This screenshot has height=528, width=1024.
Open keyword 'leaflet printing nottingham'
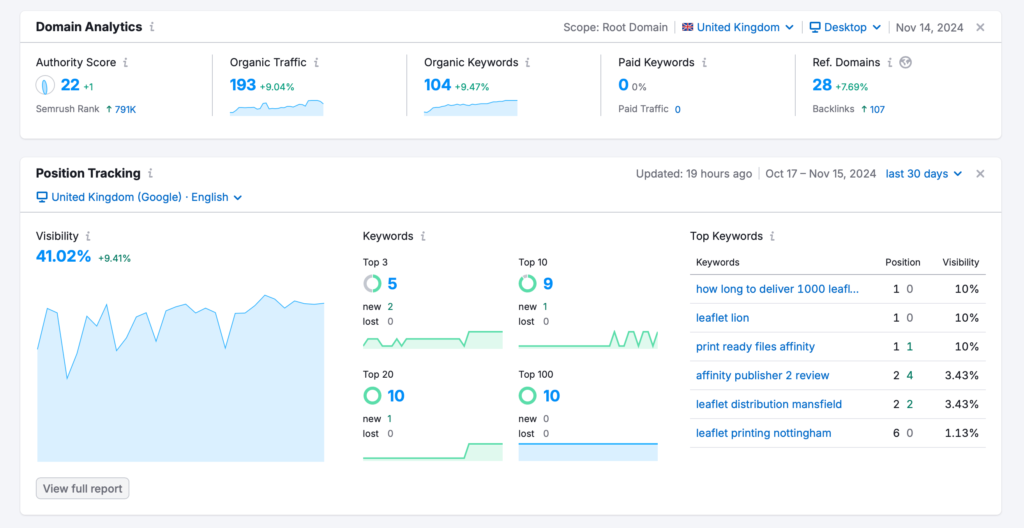(x=764, y=433)
